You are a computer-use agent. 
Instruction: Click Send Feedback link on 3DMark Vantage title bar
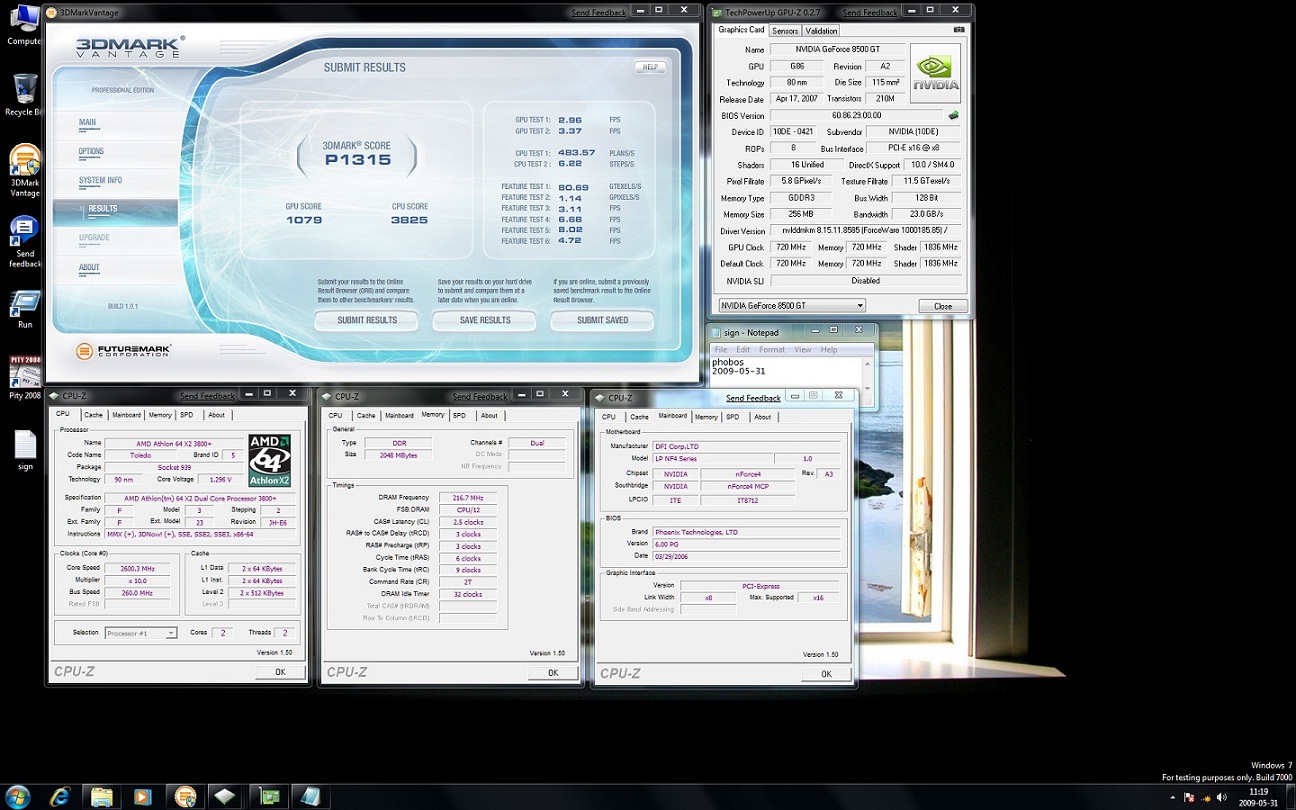click(x=598, y=13)
